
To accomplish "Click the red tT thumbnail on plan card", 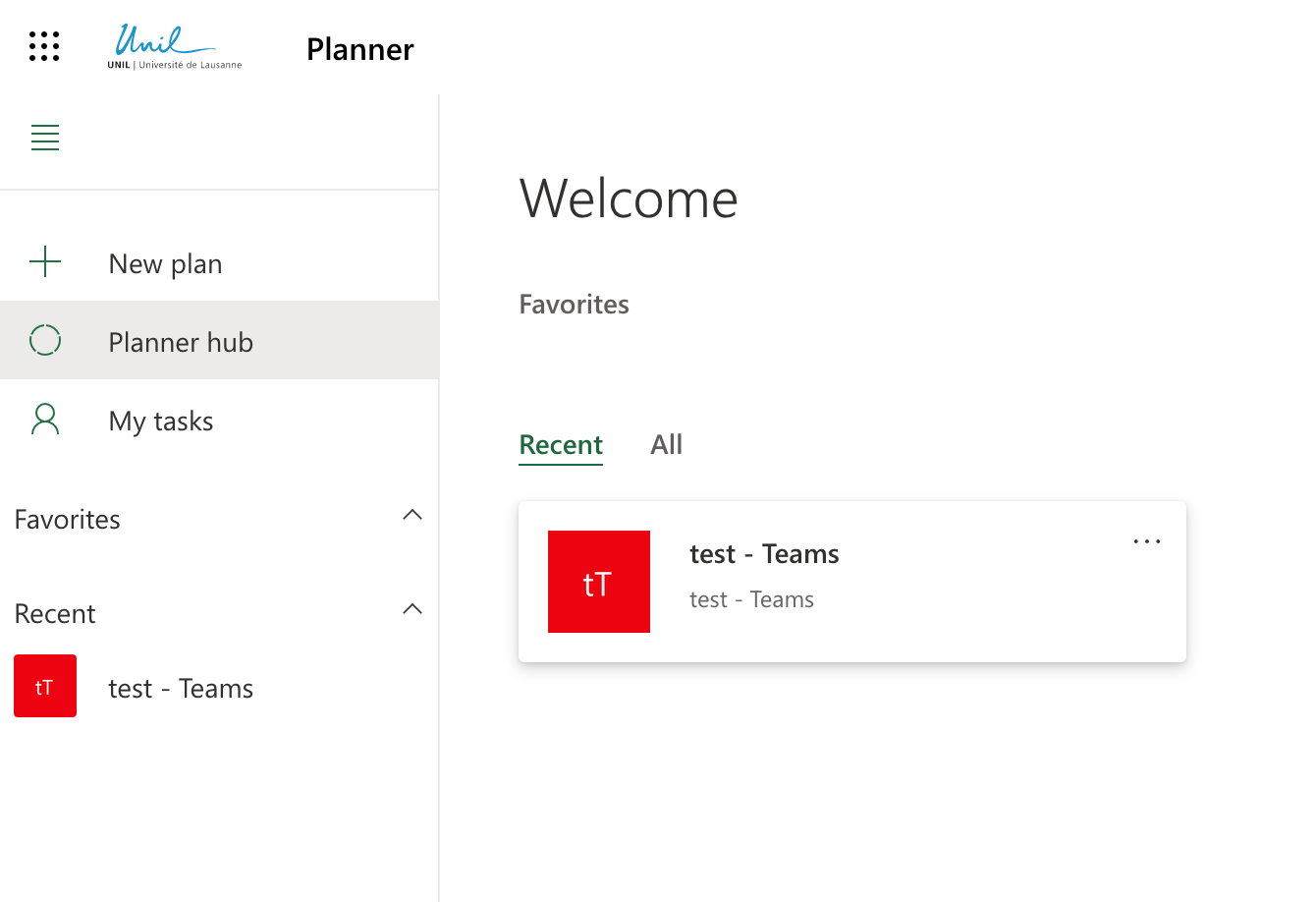I will [x=599, y=582].
